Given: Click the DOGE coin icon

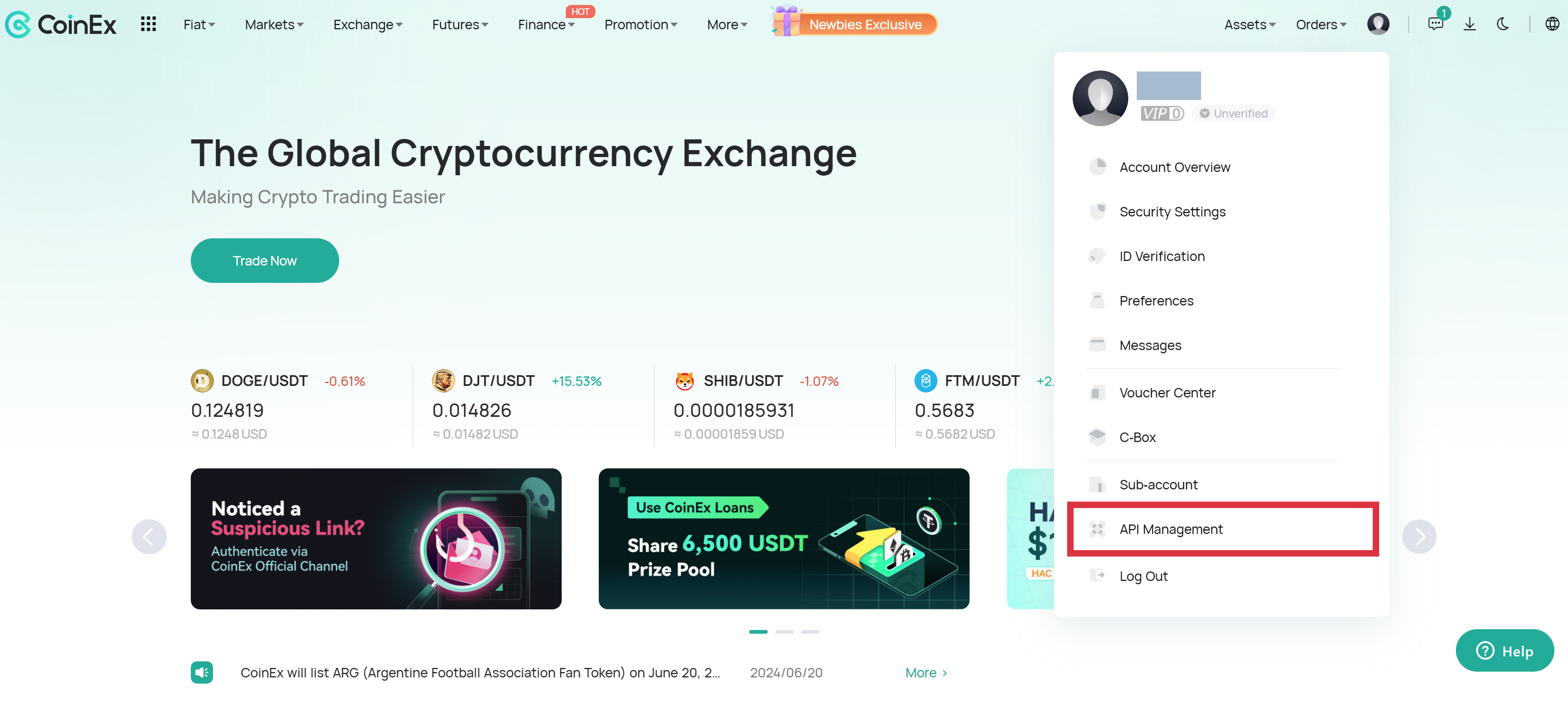Looking at the screenshot, I should (x=202, y=381).
